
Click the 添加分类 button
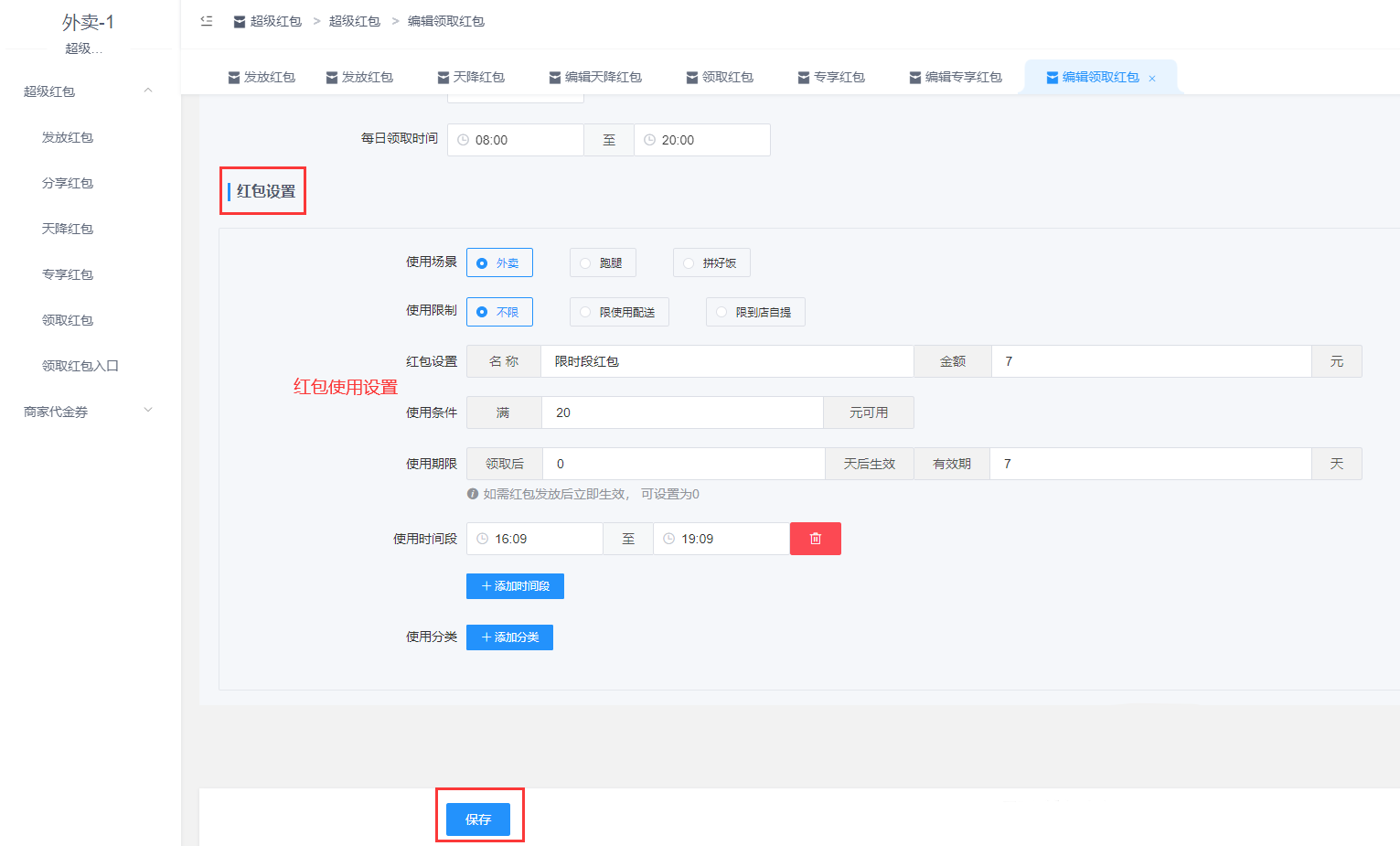tap(509, 637)
